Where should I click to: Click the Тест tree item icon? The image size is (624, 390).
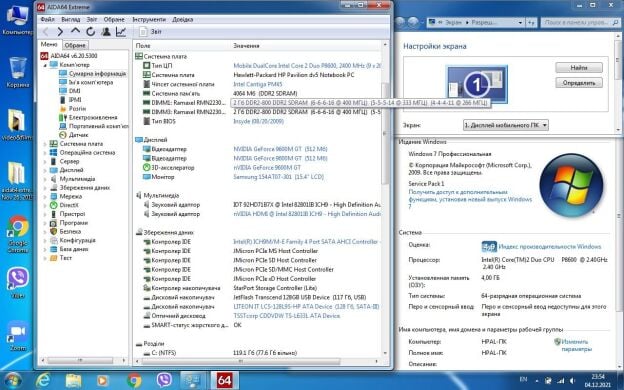[x=54, y=257]
